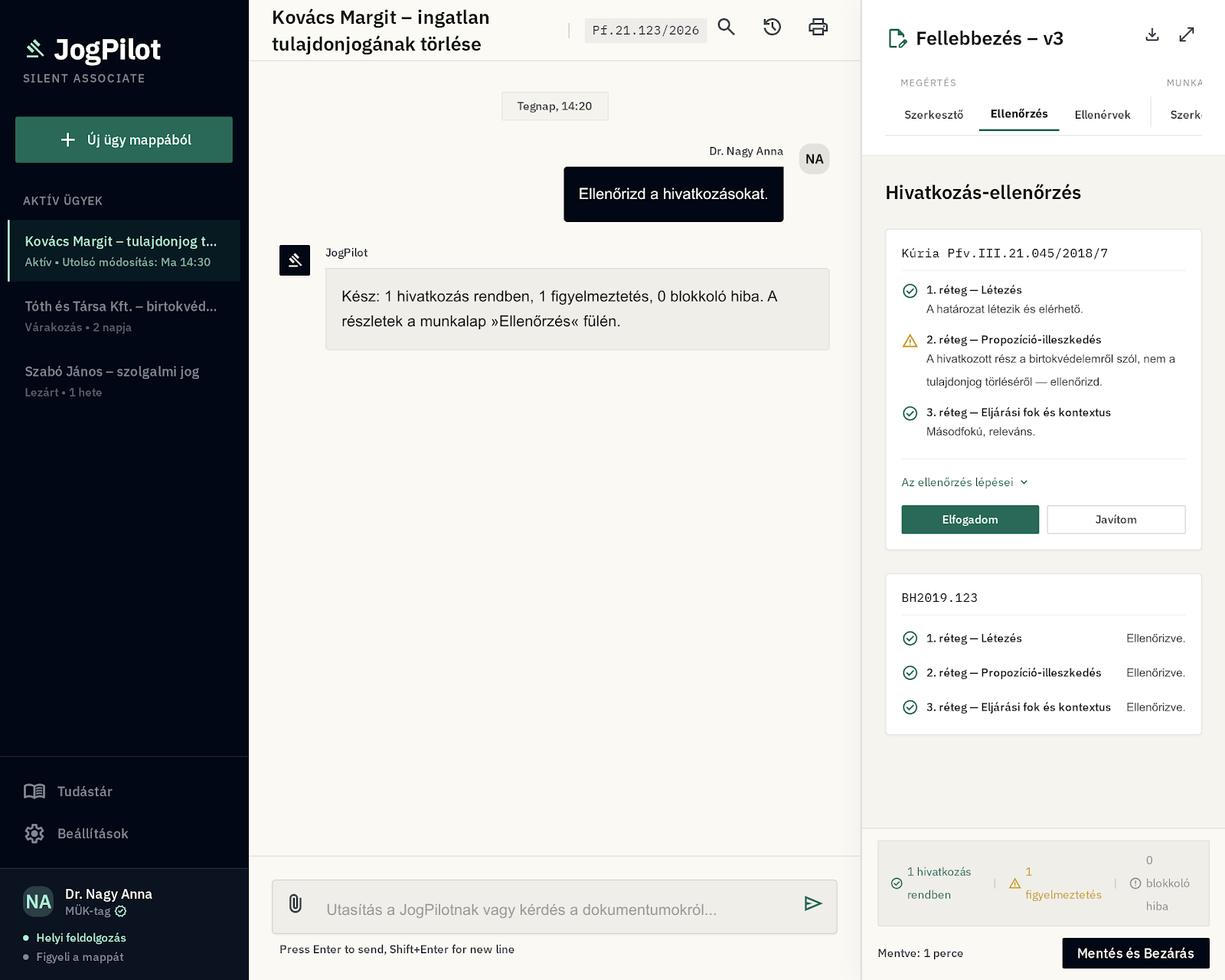Click summary check icon for hivatkozás rendben
The width and height of the screenshot is (1225, 980).
[x=897, y=884]
